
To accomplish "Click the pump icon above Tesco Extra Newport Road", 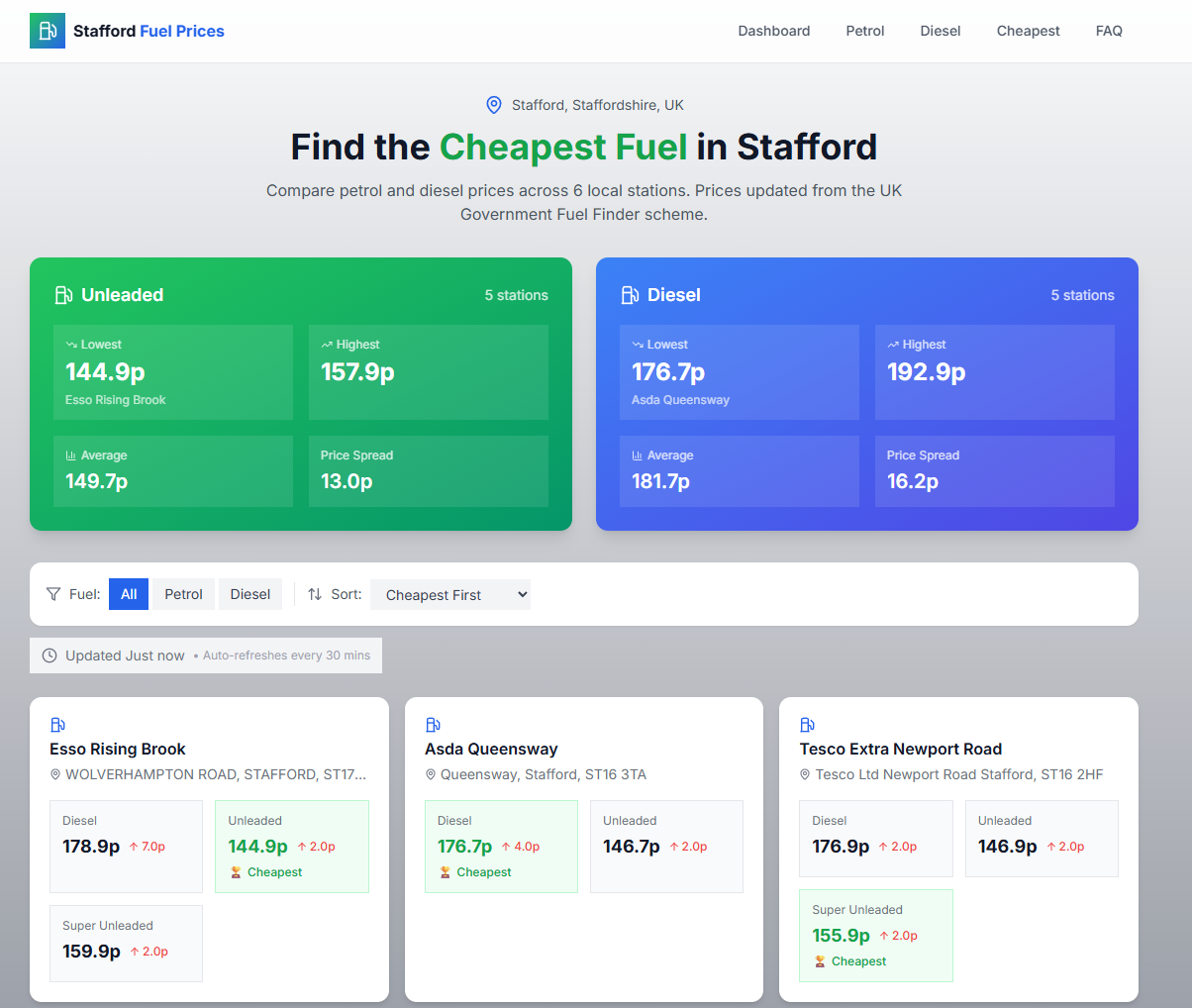I will (807, 725).
